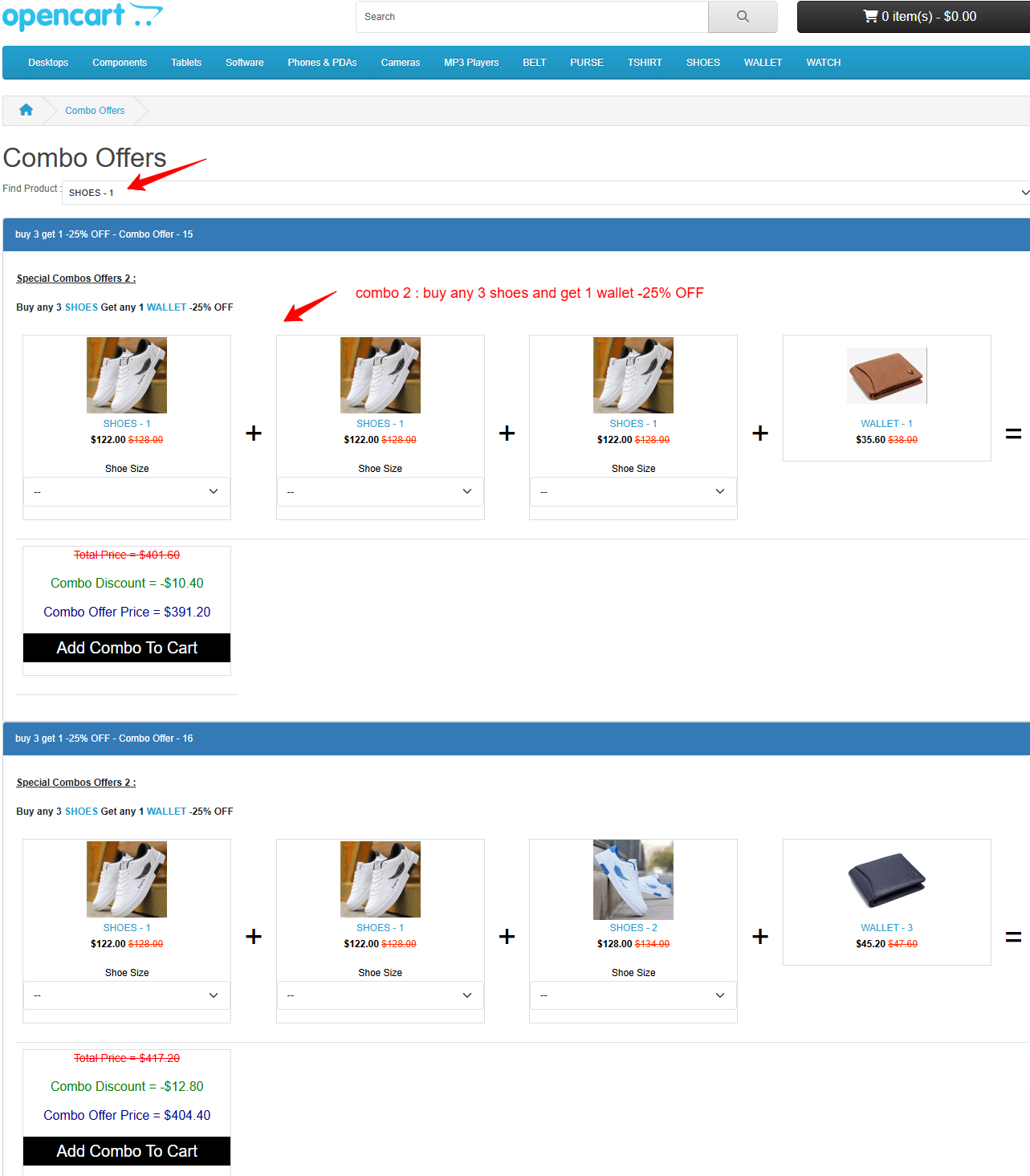Image resolution: width=1030 pixels, height=1176 pixels.
Task: Click first shoe thumbnail in Combo 15
Action: [127, 375]
